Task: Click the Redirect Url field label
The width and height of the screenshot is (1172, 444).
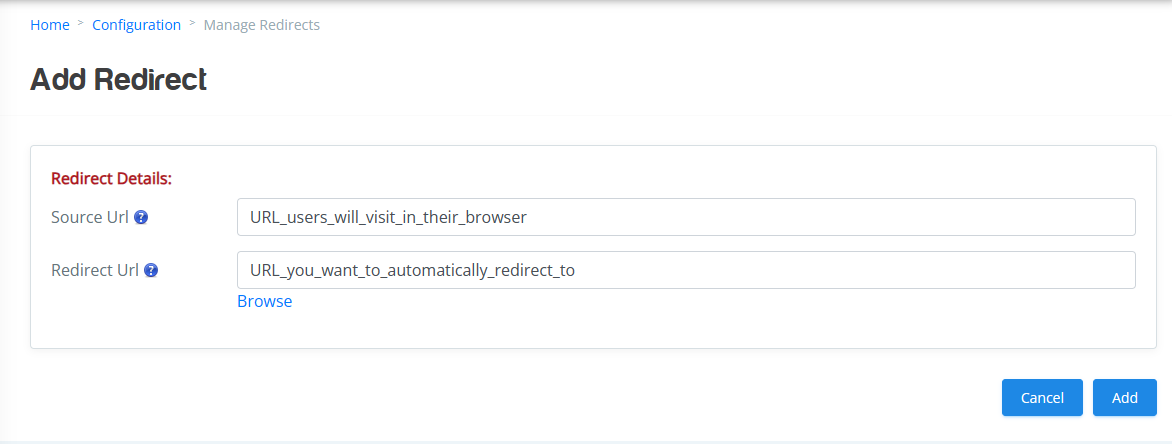Action: [x=95, y=271]
